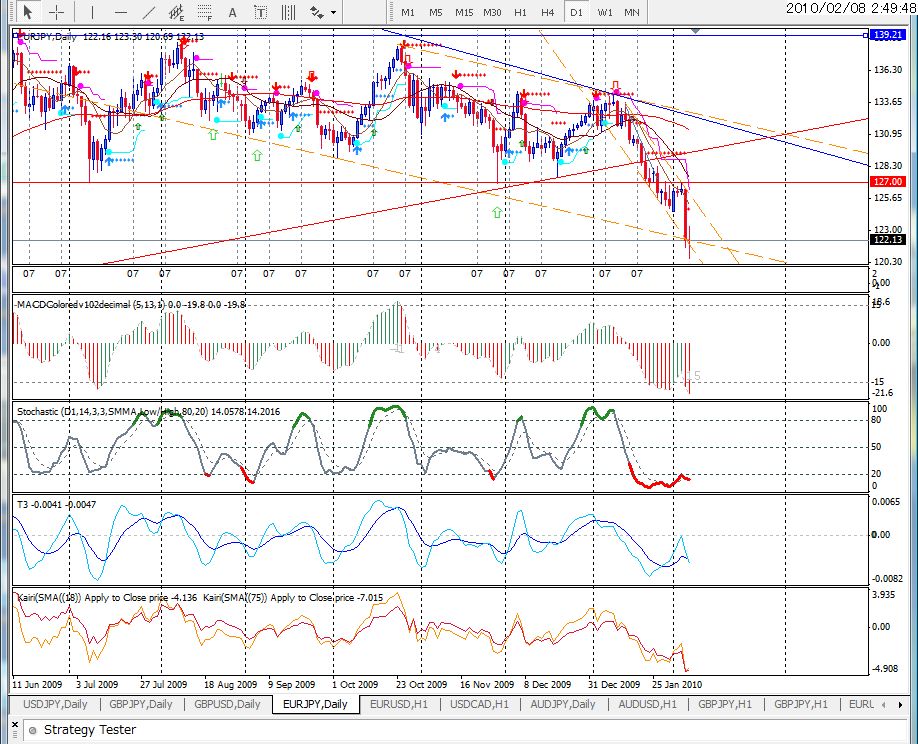Select the EURJPY,Daily chart tab
918x744 pixels.
315,704
